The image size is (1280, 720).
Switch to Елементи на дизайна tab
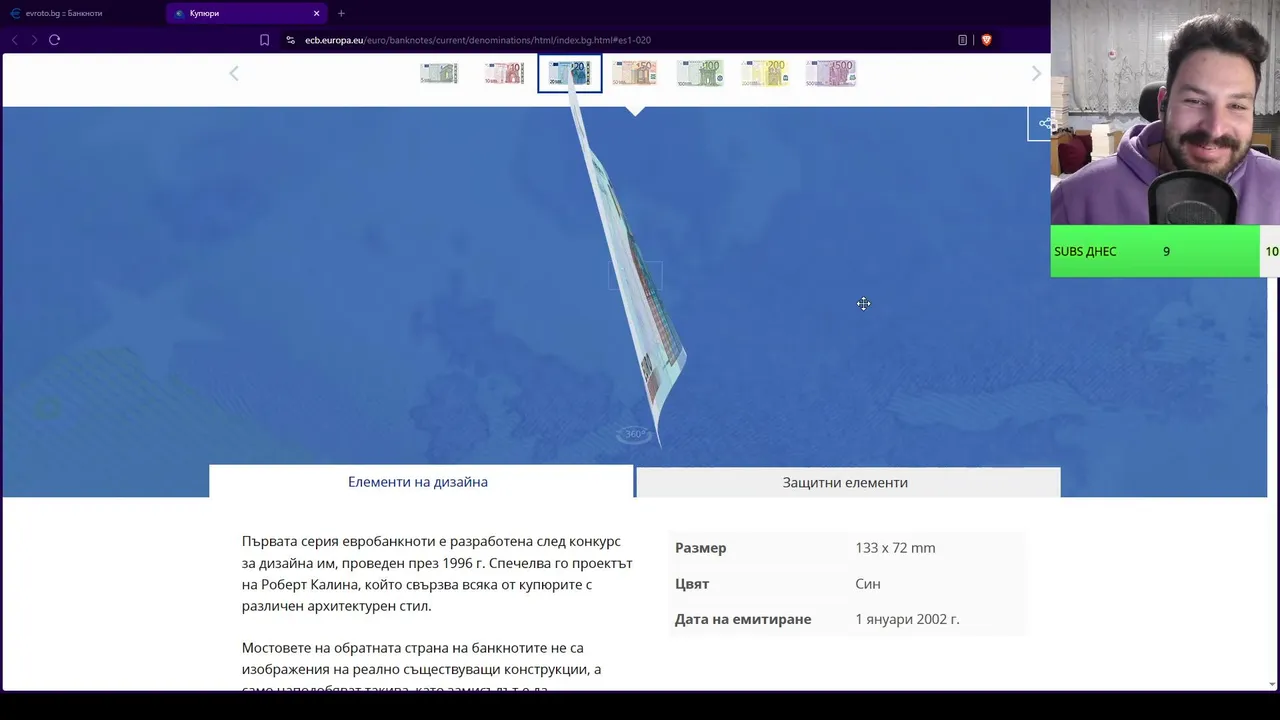click(419, 482)
